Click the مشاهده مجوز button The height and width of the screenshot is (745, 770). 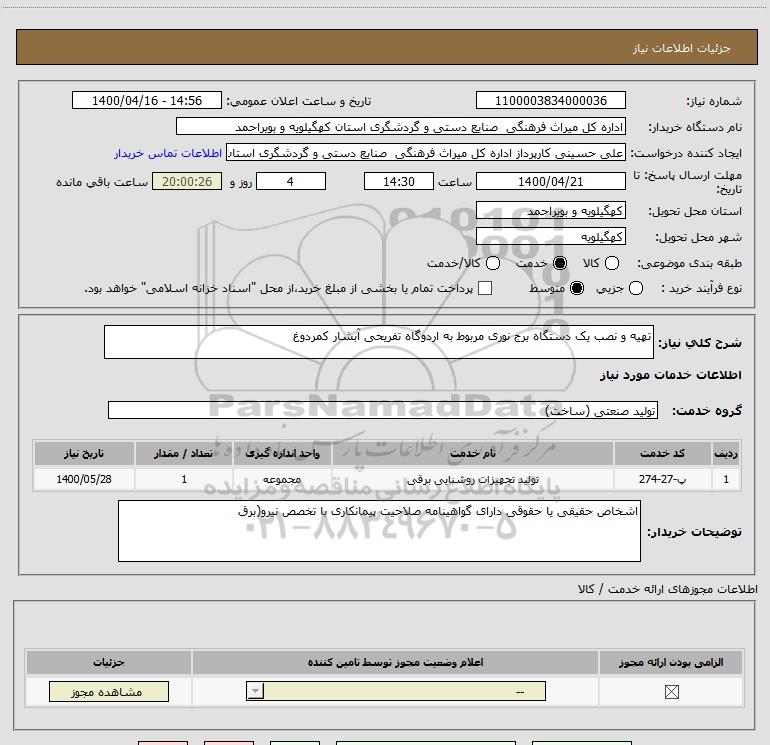coord(109,691)
